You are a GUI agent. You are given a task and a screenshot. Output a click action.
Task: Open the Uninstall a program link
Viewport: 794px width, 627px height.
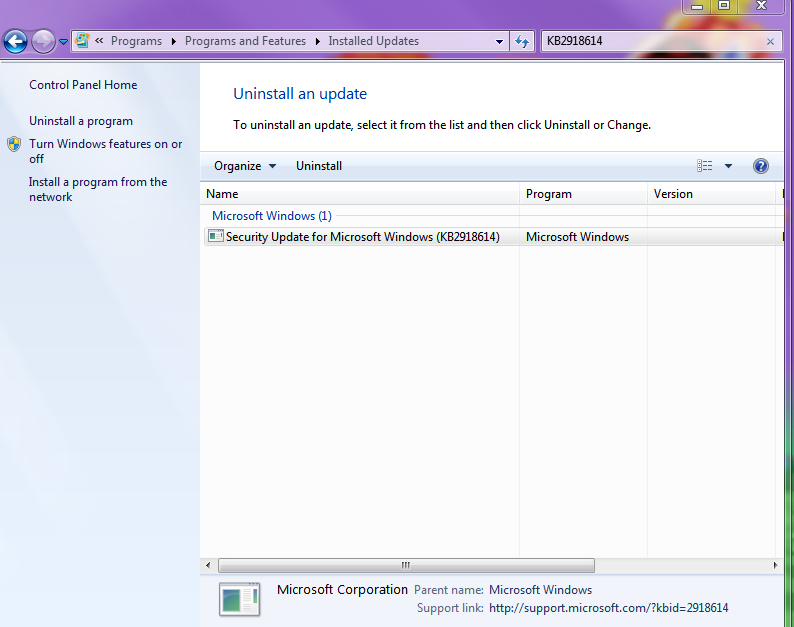[81, 121]
